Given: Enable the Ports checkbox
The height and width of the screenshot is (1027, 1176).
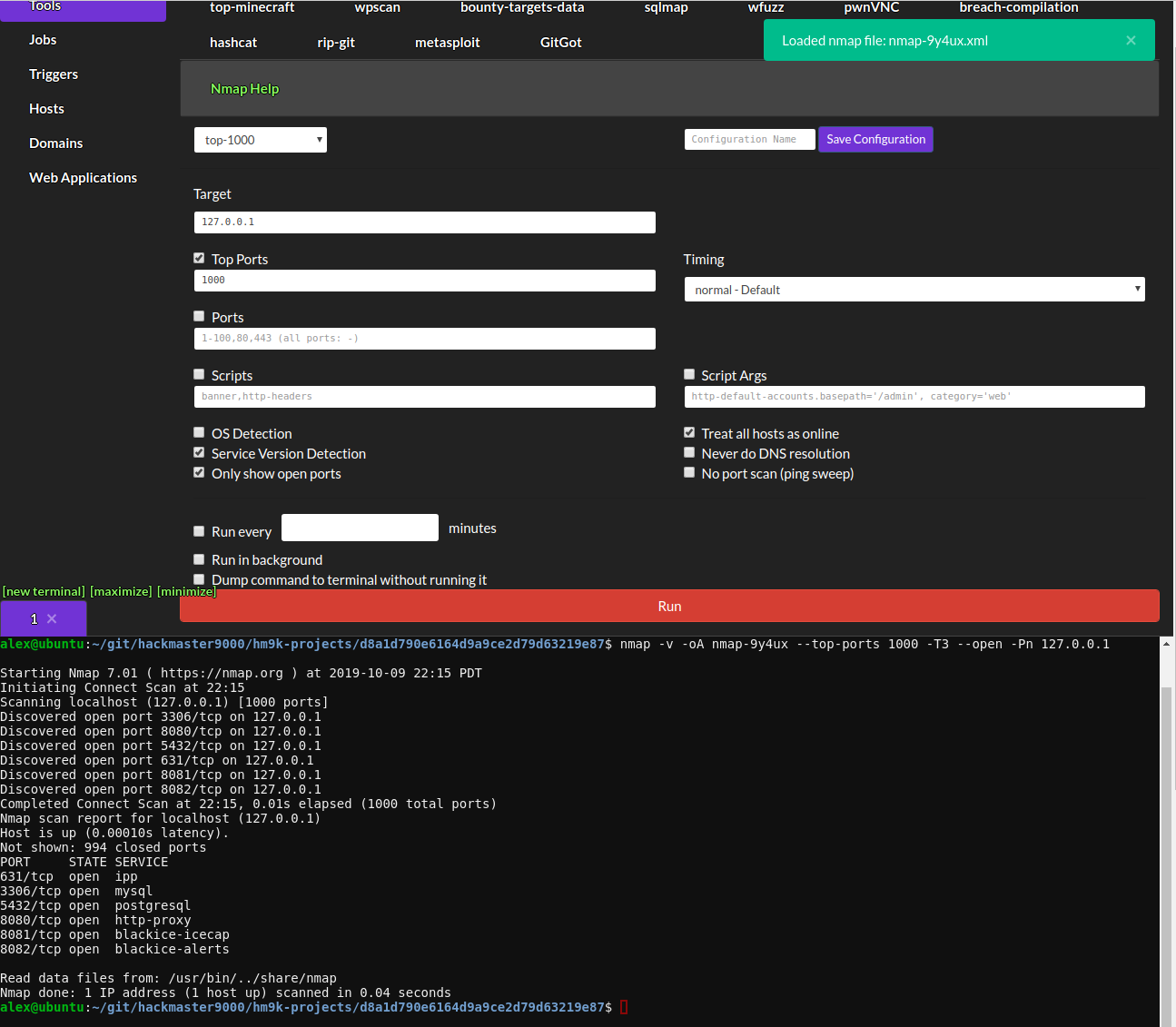Looking at the screenshot, I should point(199,316).
